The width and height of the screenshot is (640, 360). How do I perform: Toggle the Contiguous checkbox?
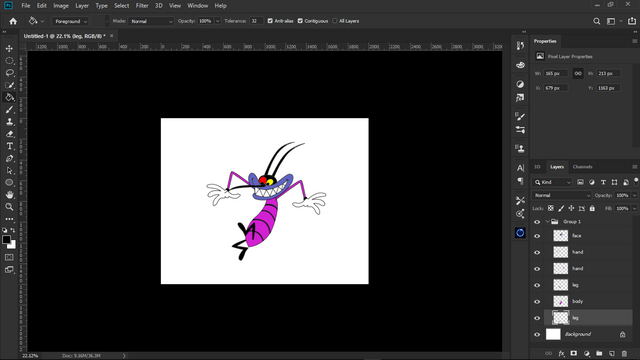point(300,21)
